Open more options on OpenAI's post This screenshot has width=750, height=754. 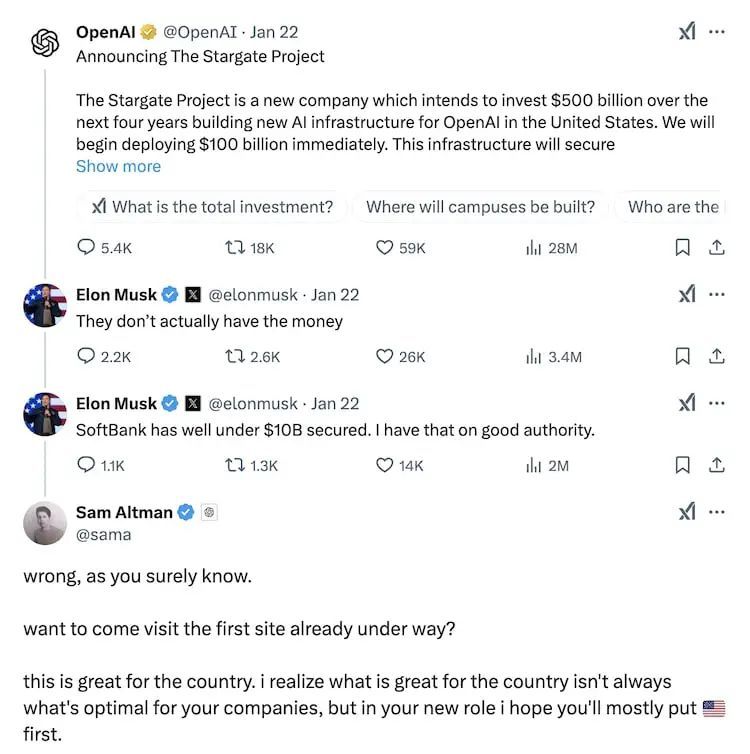pyautogui.click(x=716, y=32)
